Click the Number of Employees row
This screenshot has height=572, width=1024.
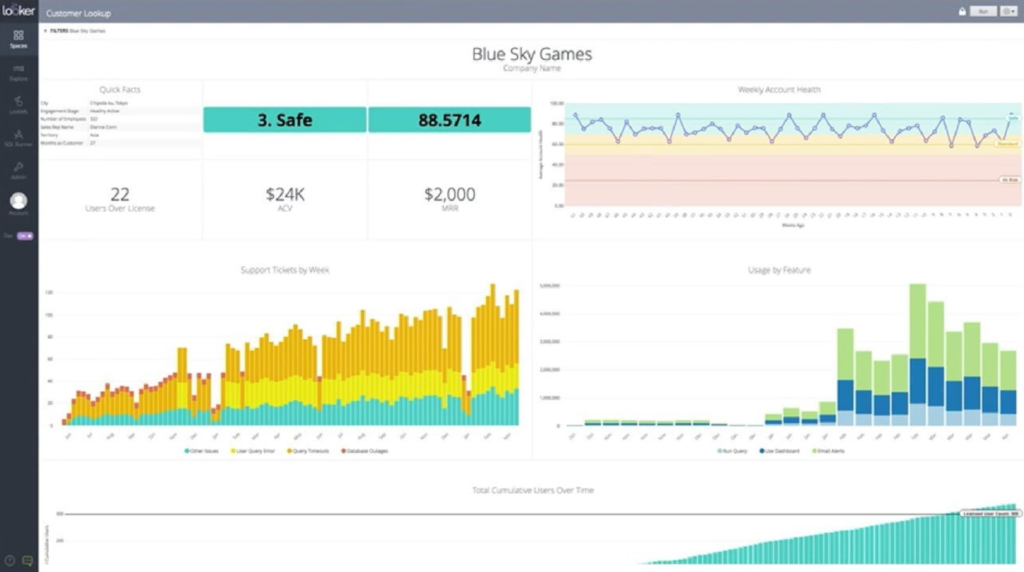click(121, 119)
